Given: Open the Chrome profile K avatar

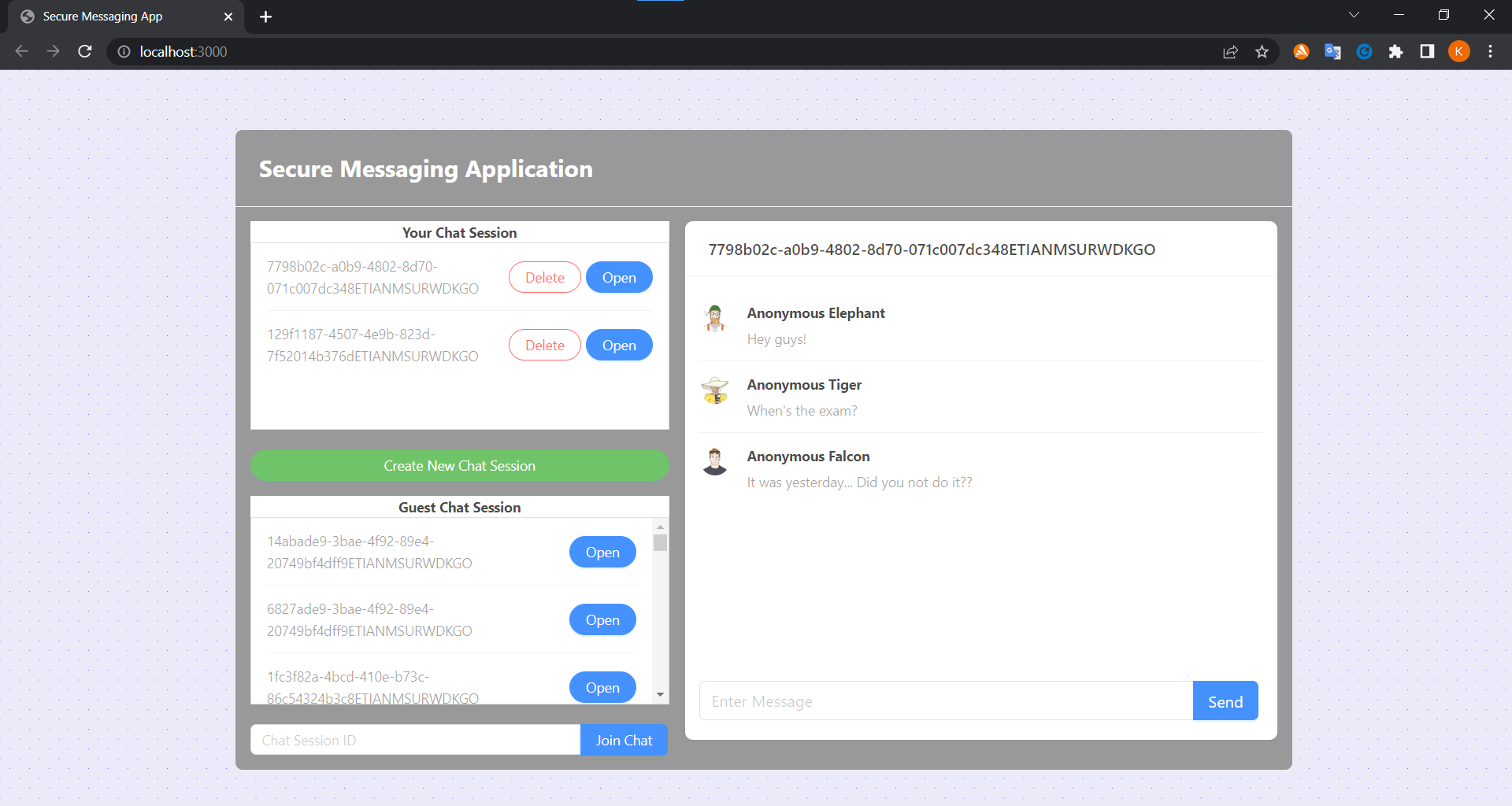Looking at the screenshot, I should [x=1458, y=52].
